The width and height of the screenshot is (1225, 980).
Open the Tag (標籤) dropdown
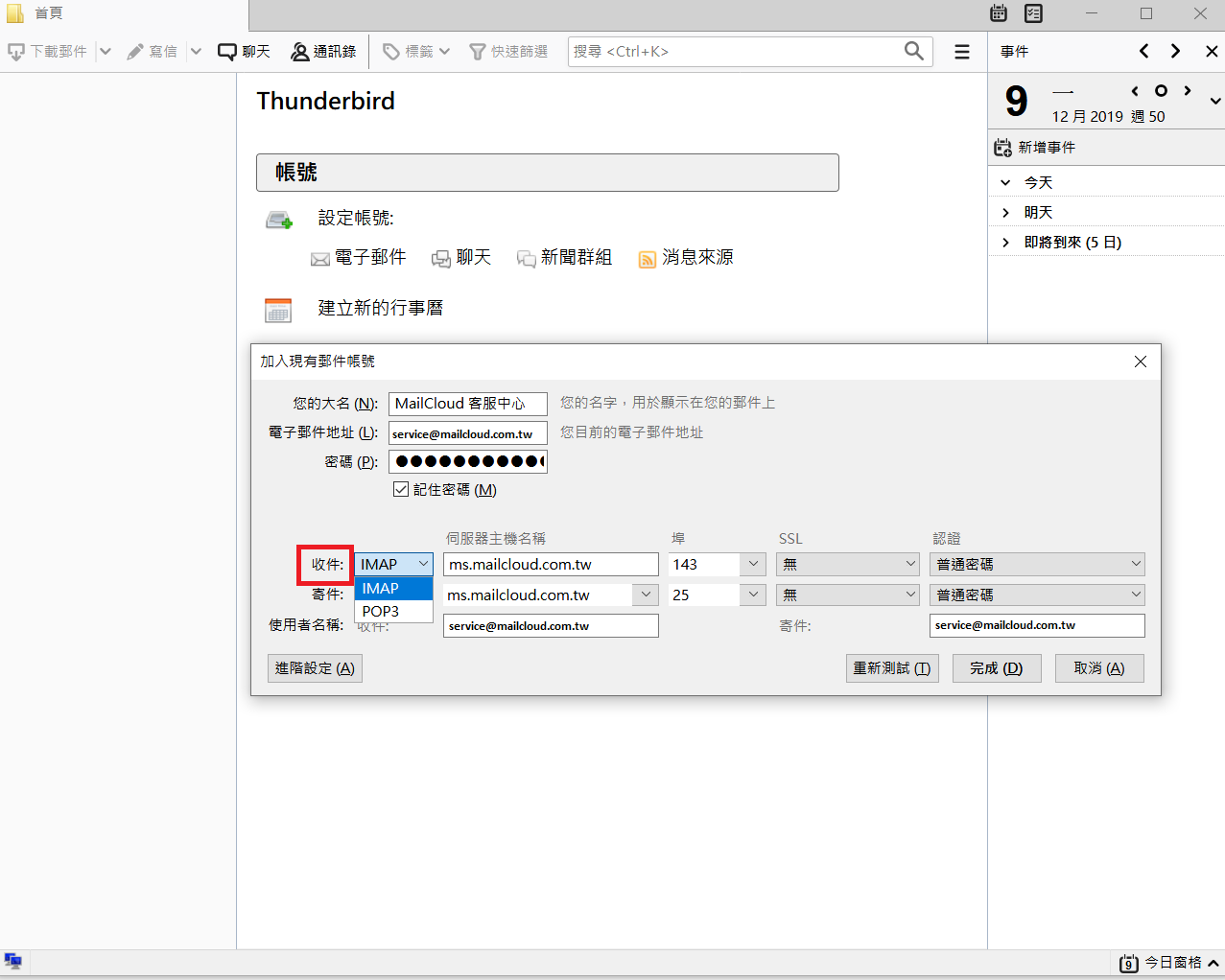point(416,52)
